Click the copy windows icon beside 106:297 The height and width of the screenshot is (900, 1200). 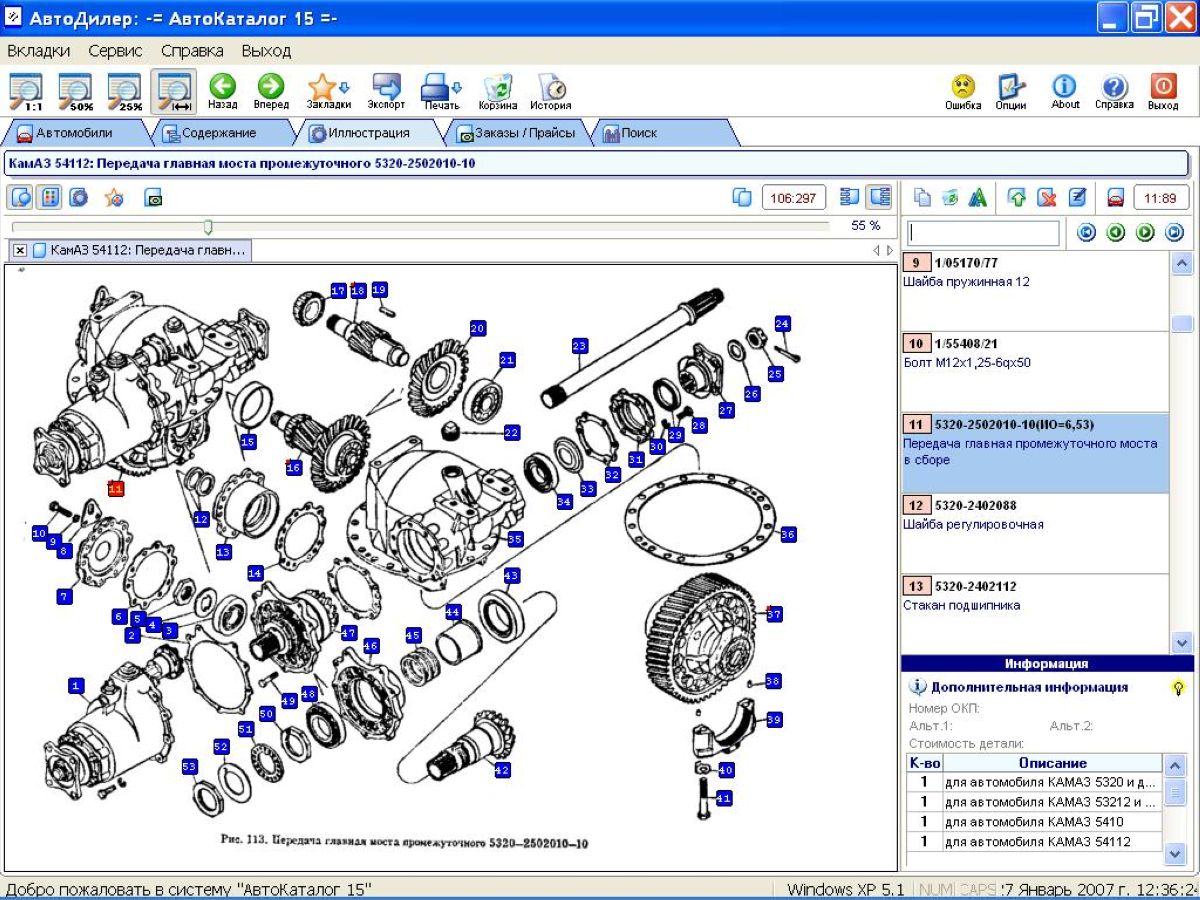pyautogui.click(x=742, y=197)
